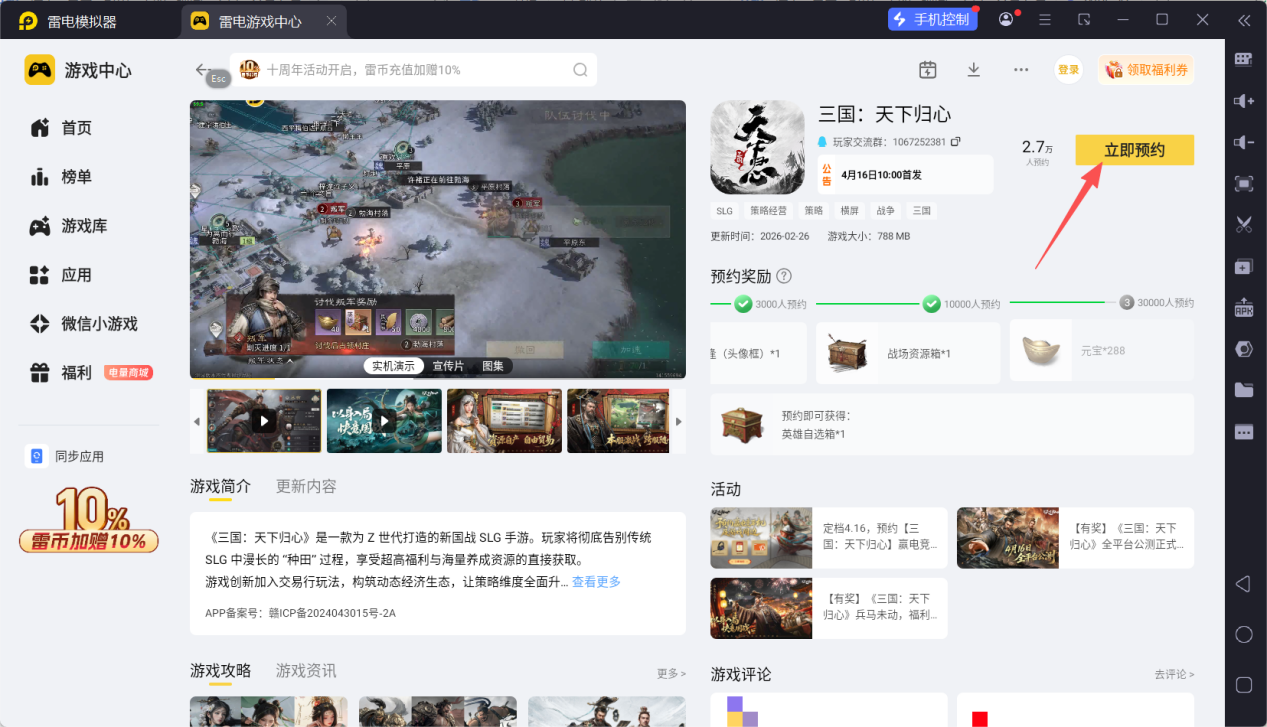Screen dimensions: 1267x727
Task: Click the multi-window icon in title bar
Action: coord(1084,19)
